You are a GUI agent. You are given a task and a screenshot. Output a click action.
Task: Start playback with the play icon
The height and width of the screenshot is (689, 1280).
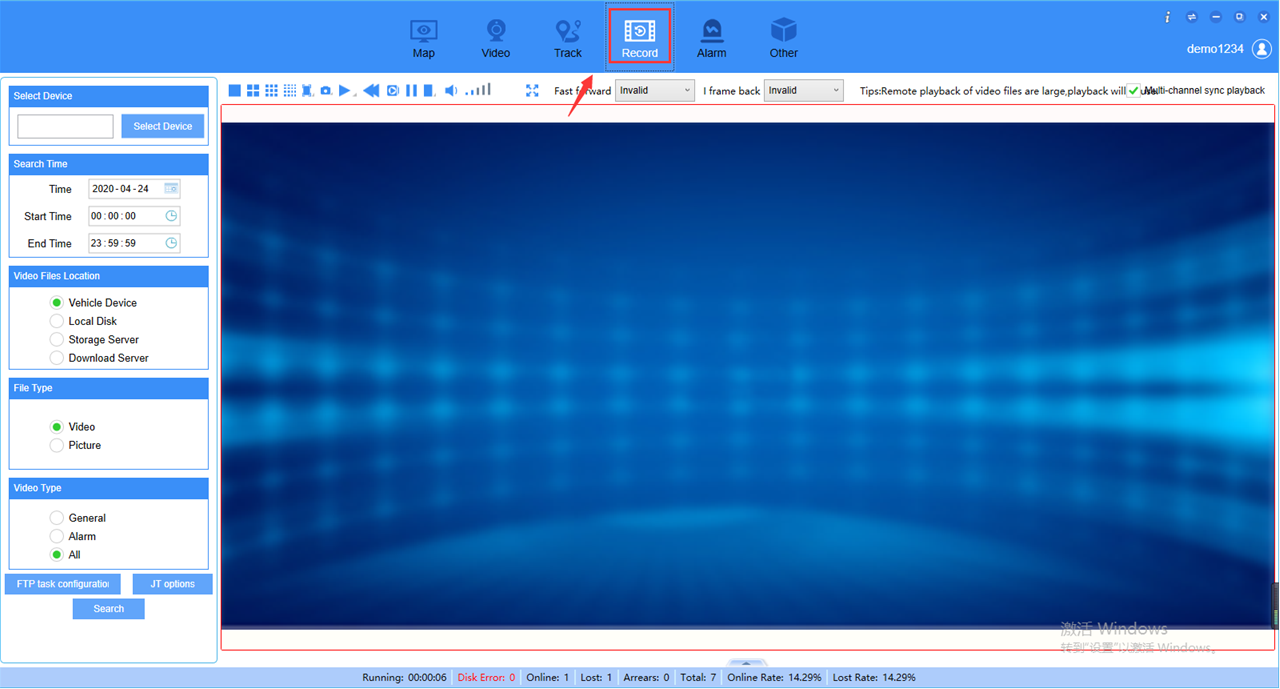pyautogui.click(x=345, y=91)
